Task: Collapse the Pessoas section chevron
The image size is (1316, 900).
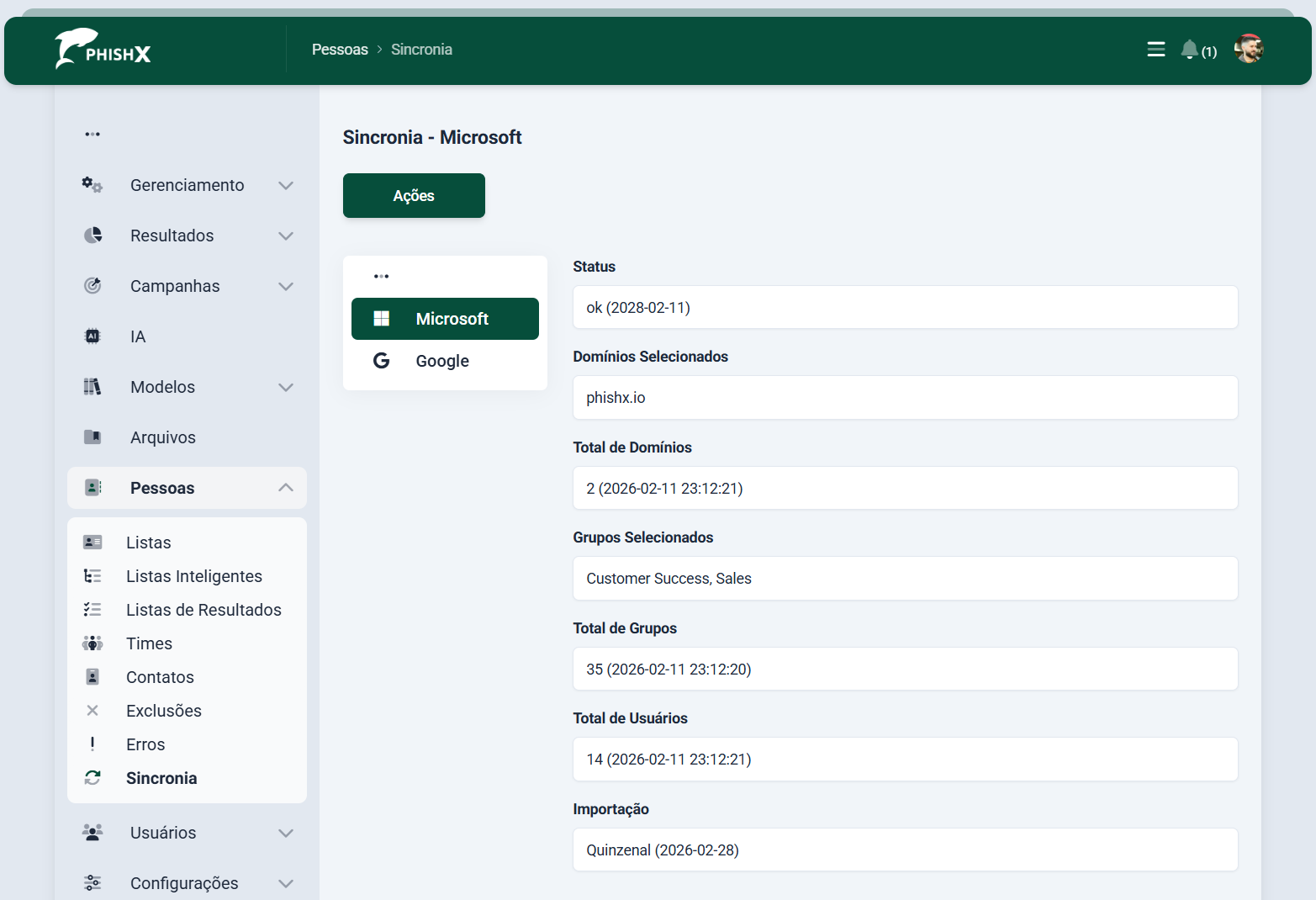Action: click(x=286, y=488)
